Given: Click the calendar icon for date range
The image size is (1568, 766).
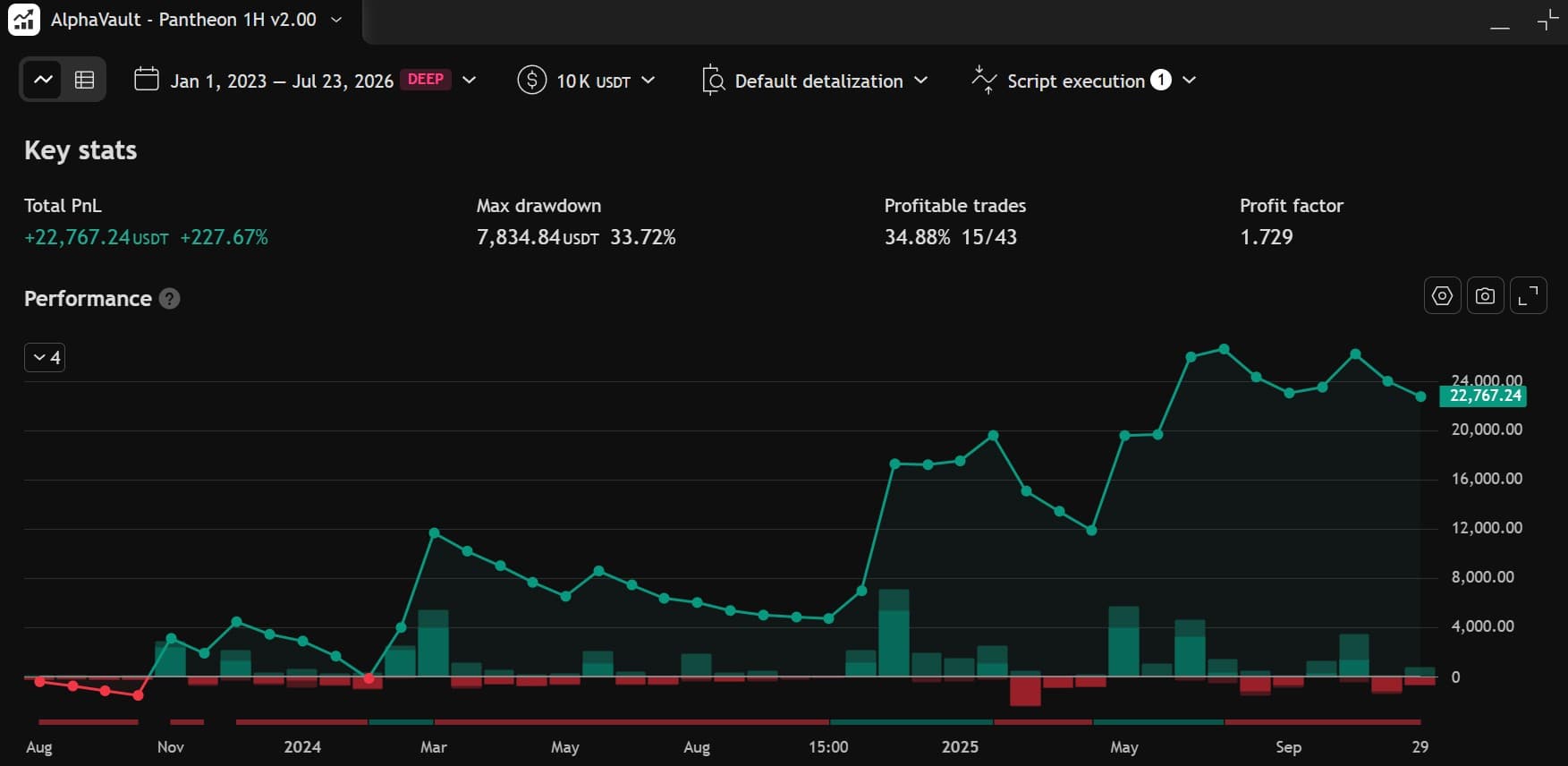Looking at the screenshot, I should [x=147, y=80].
